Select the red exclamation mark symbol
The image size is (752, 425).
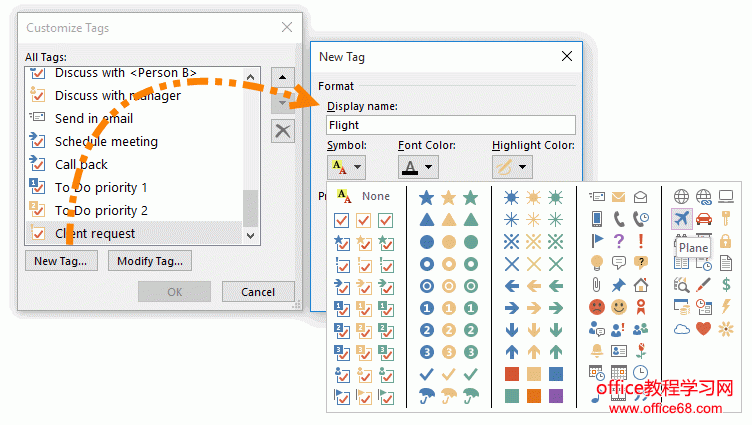[x=641, y=241]
